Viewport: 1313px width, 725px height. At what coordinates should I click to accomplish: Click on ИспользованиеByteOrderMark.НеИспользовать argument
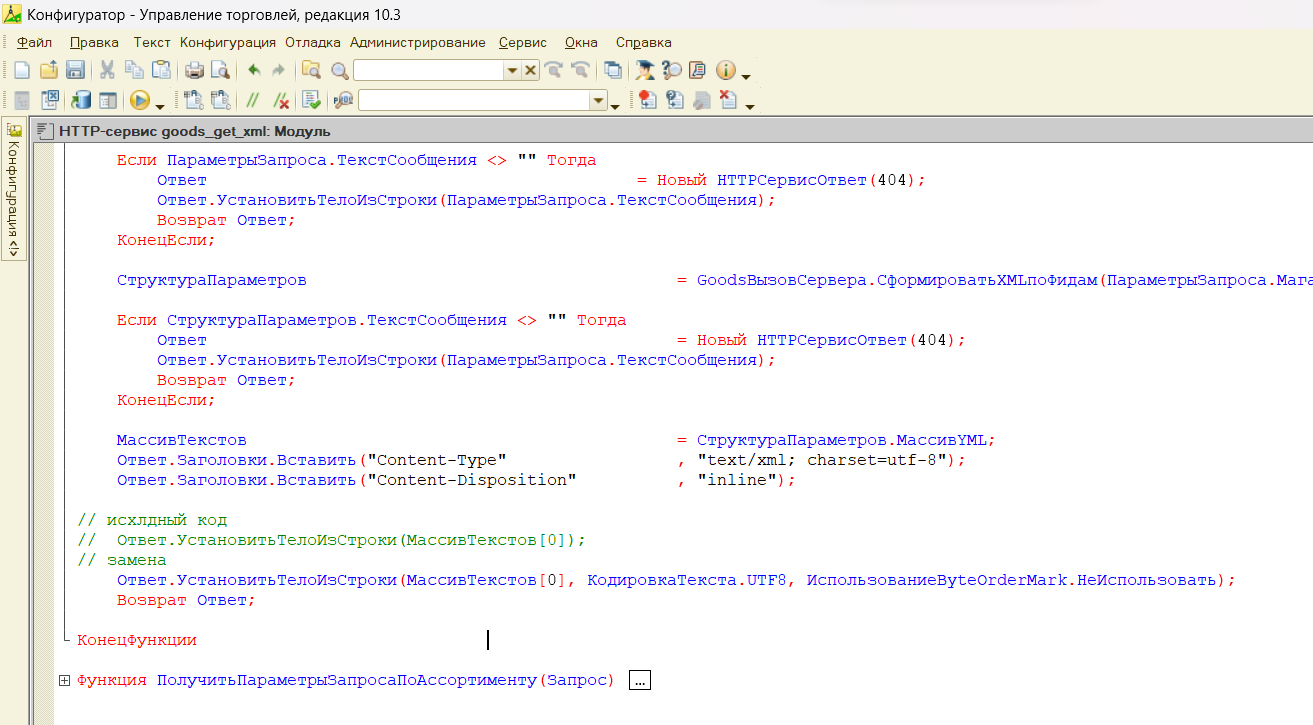(1012, 580)
